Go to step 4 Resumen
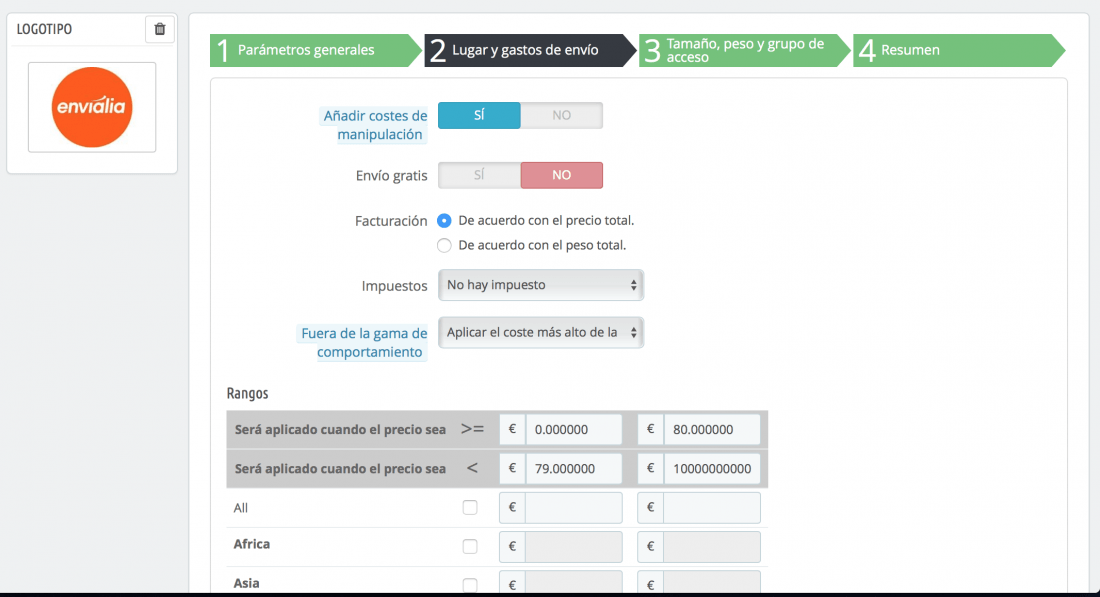Screen dimensions: 1100x597 (958, 51)
